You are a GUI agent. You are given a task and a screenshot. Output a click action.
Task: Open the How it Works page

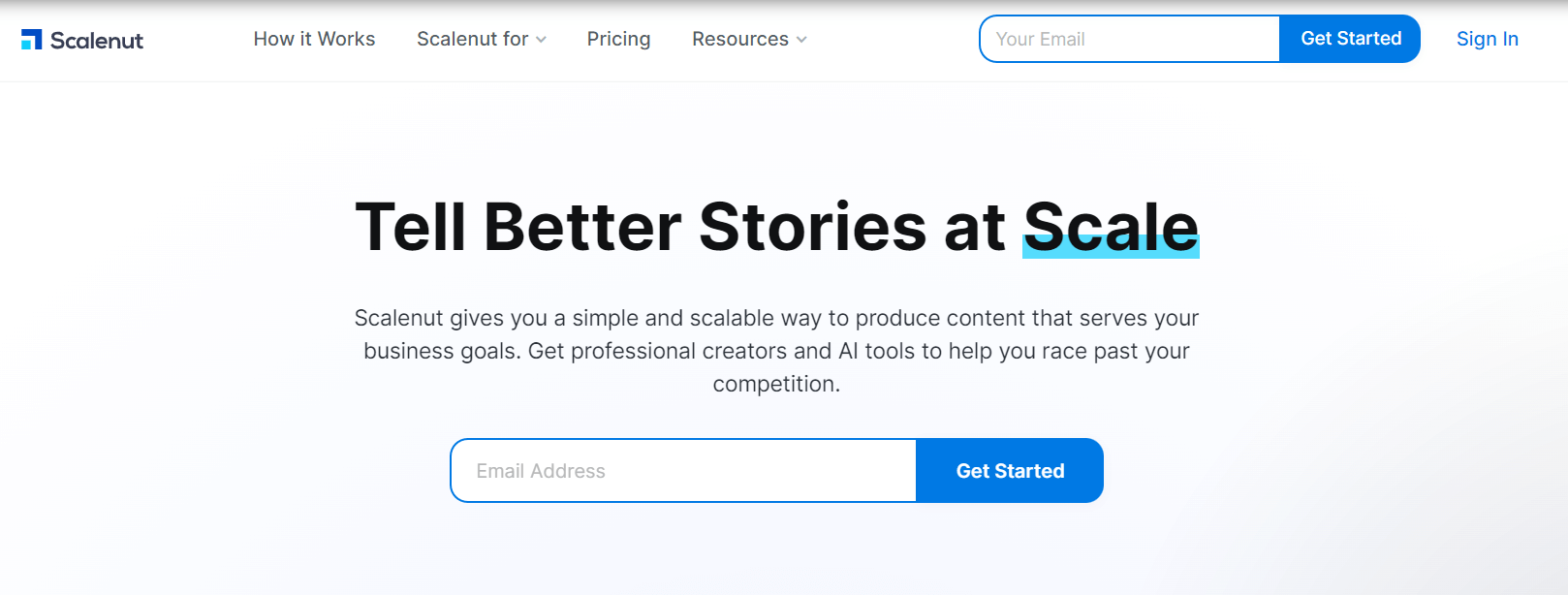tap(313, 39)
